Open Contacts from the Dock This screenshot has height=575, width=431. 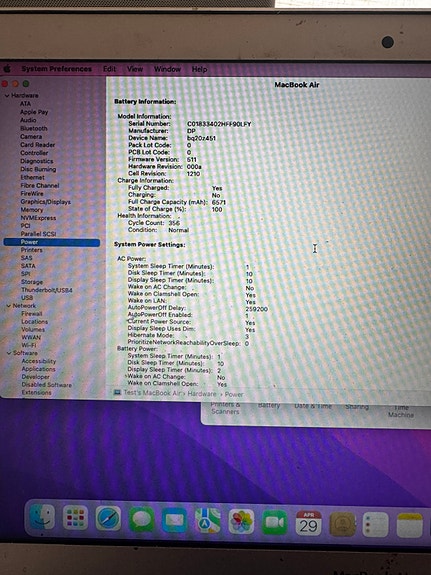[343, 524]
